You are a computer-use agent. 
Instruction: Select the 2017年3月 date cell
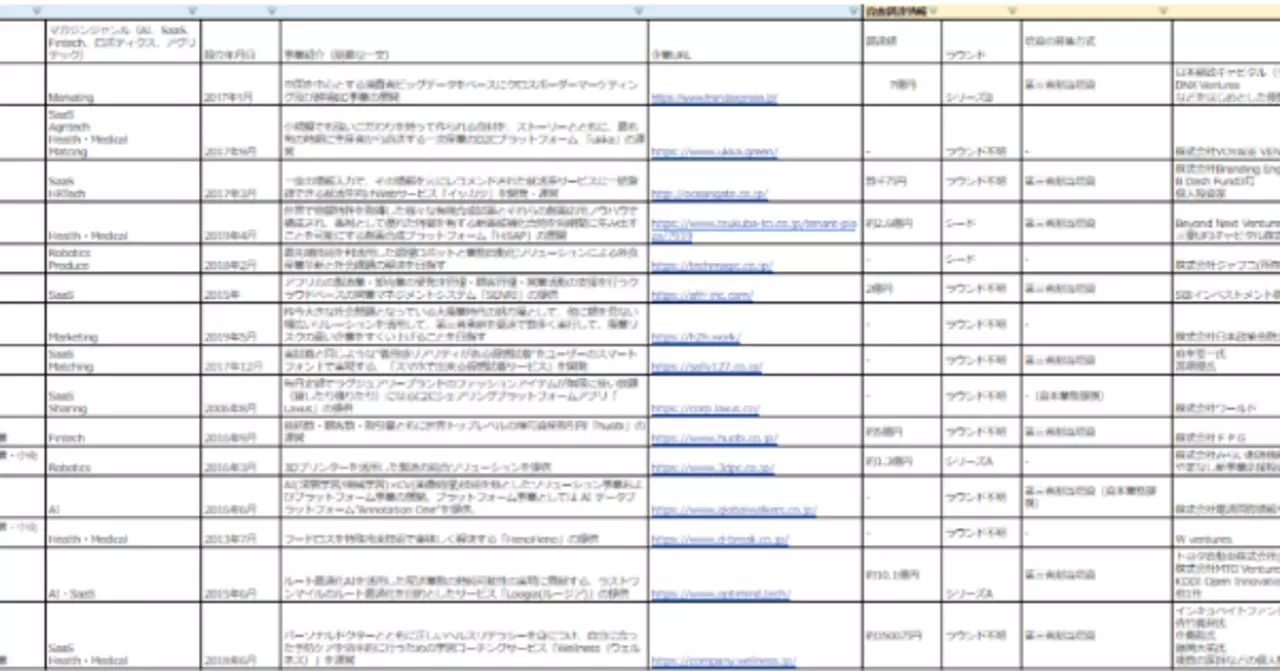[241, 182]
